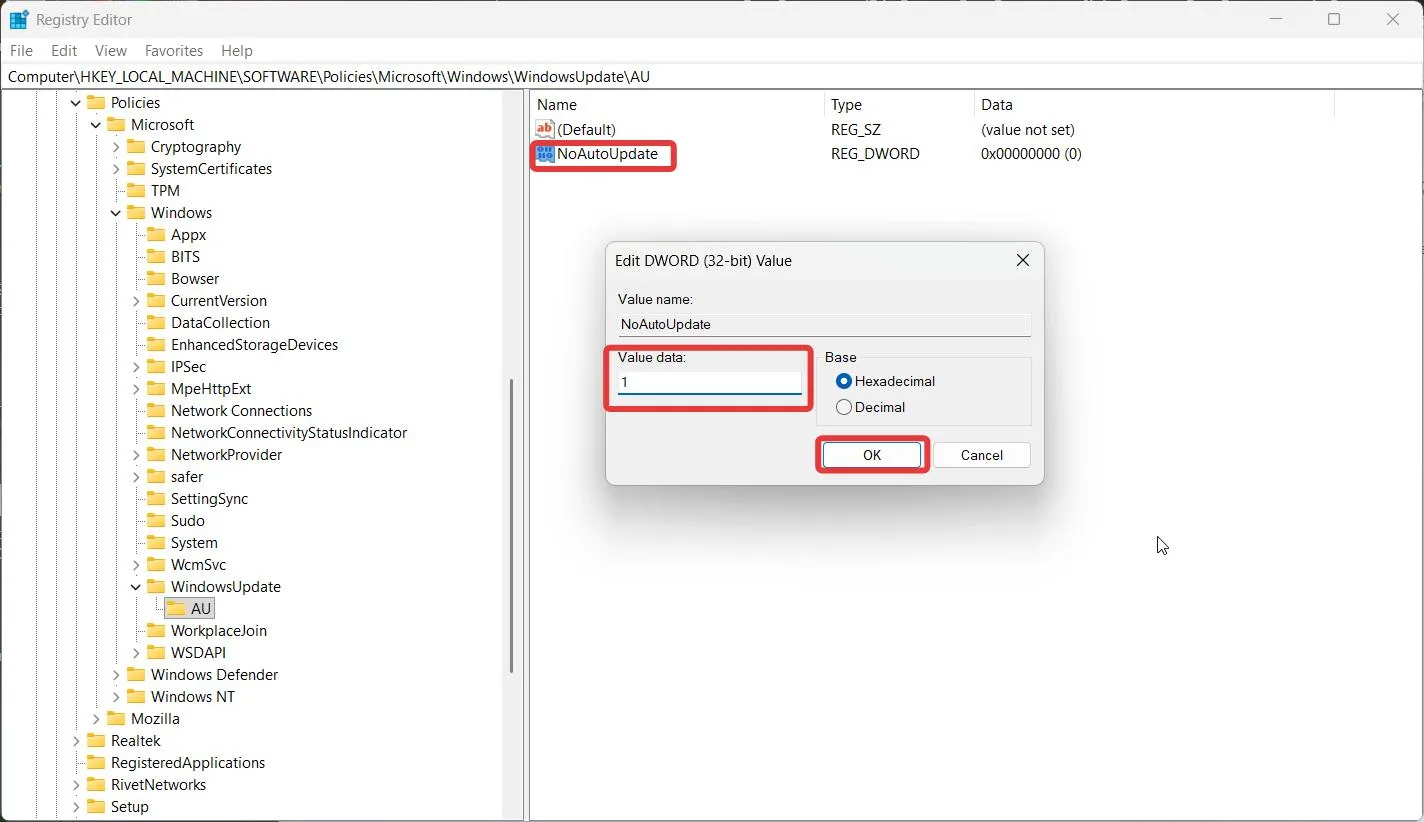Viewport: 1424px width, 822px height.
Task: Expand the Windows NT key
Action: click(116, 697)
